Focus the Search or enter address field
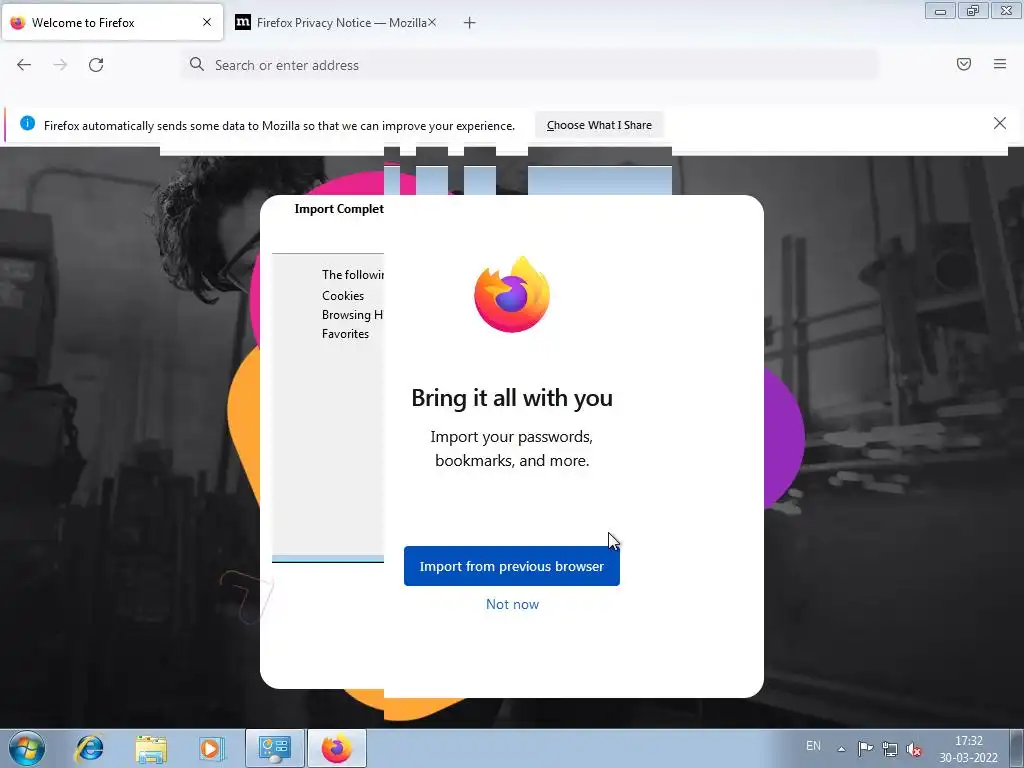Viewport: 1024px width, 768px height. pos(529,65)
